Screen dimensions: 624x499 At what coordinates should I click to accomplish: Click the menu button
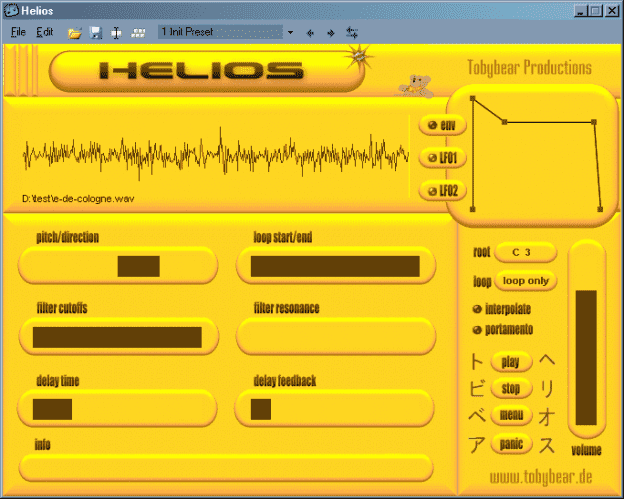511,415
